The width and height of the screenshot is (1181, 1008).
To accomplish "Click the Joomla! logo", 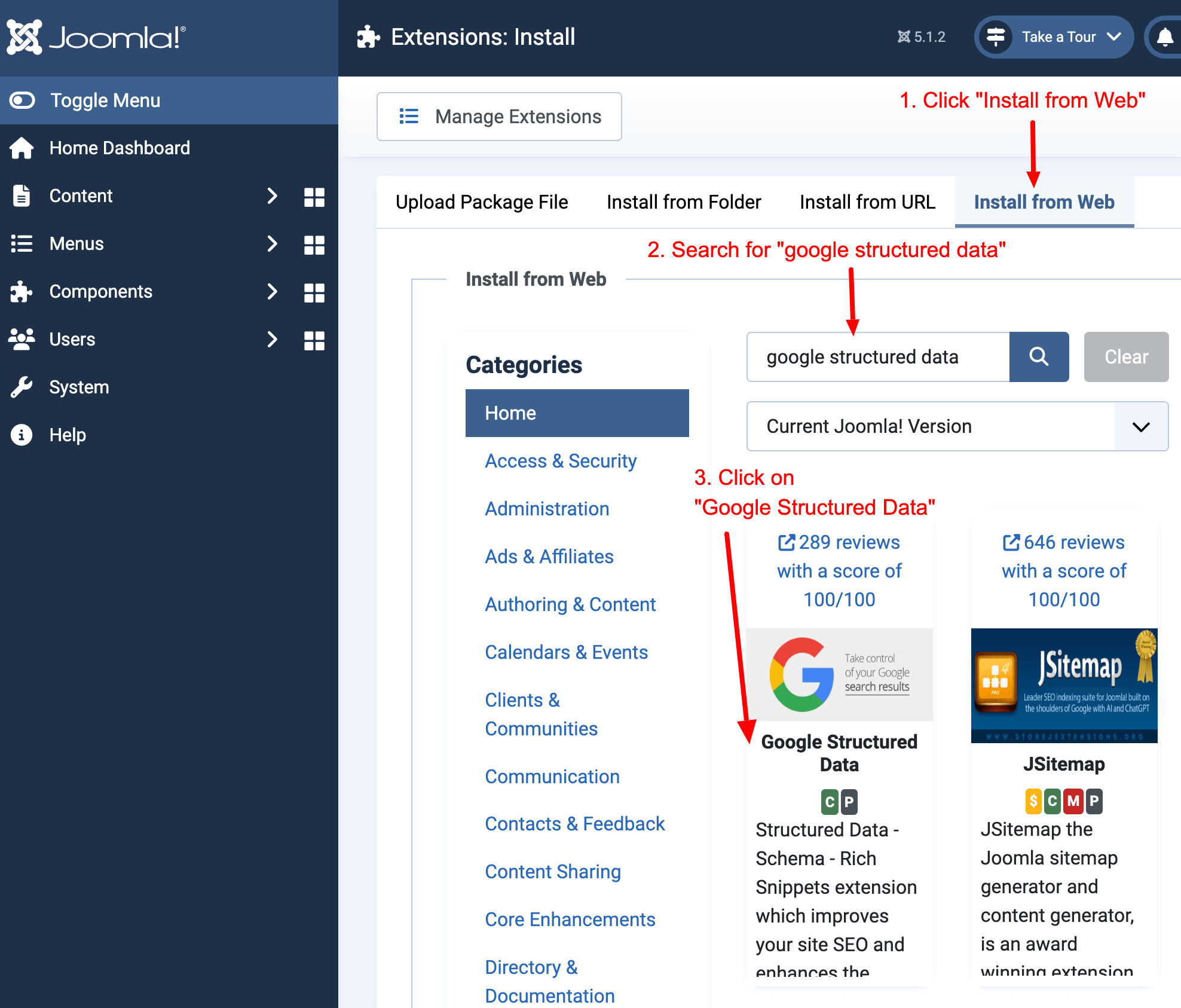I will [96, 37].
